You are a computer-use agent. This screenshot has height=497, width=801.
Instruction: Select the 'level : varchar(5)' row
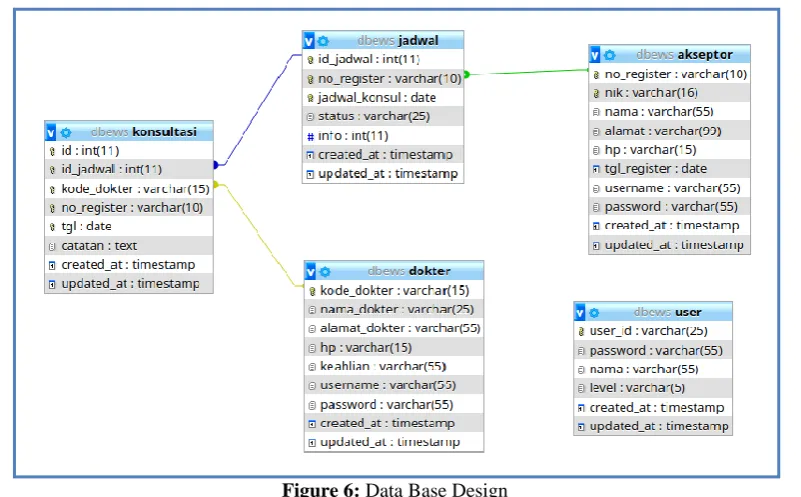[x=653, y=388]
